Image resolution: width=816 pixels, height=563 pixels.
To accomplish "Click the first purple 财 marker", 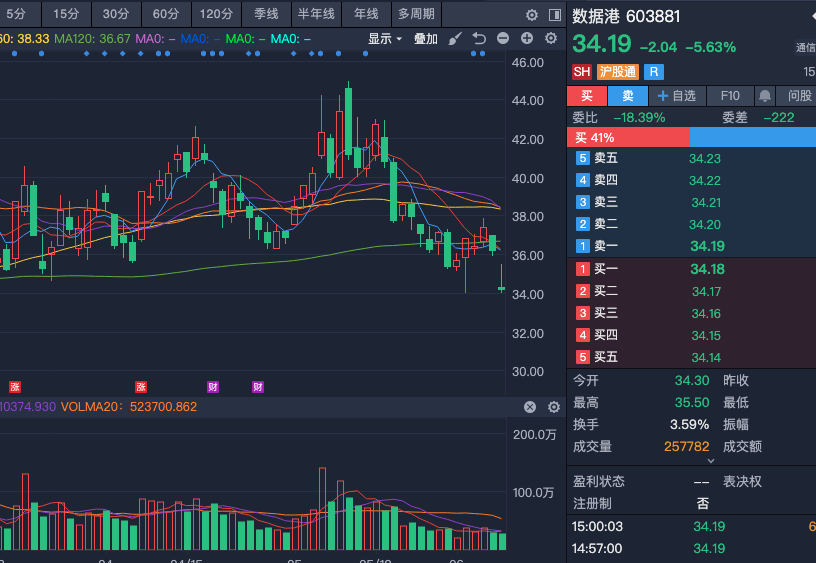I will click(x=213, y=387).
